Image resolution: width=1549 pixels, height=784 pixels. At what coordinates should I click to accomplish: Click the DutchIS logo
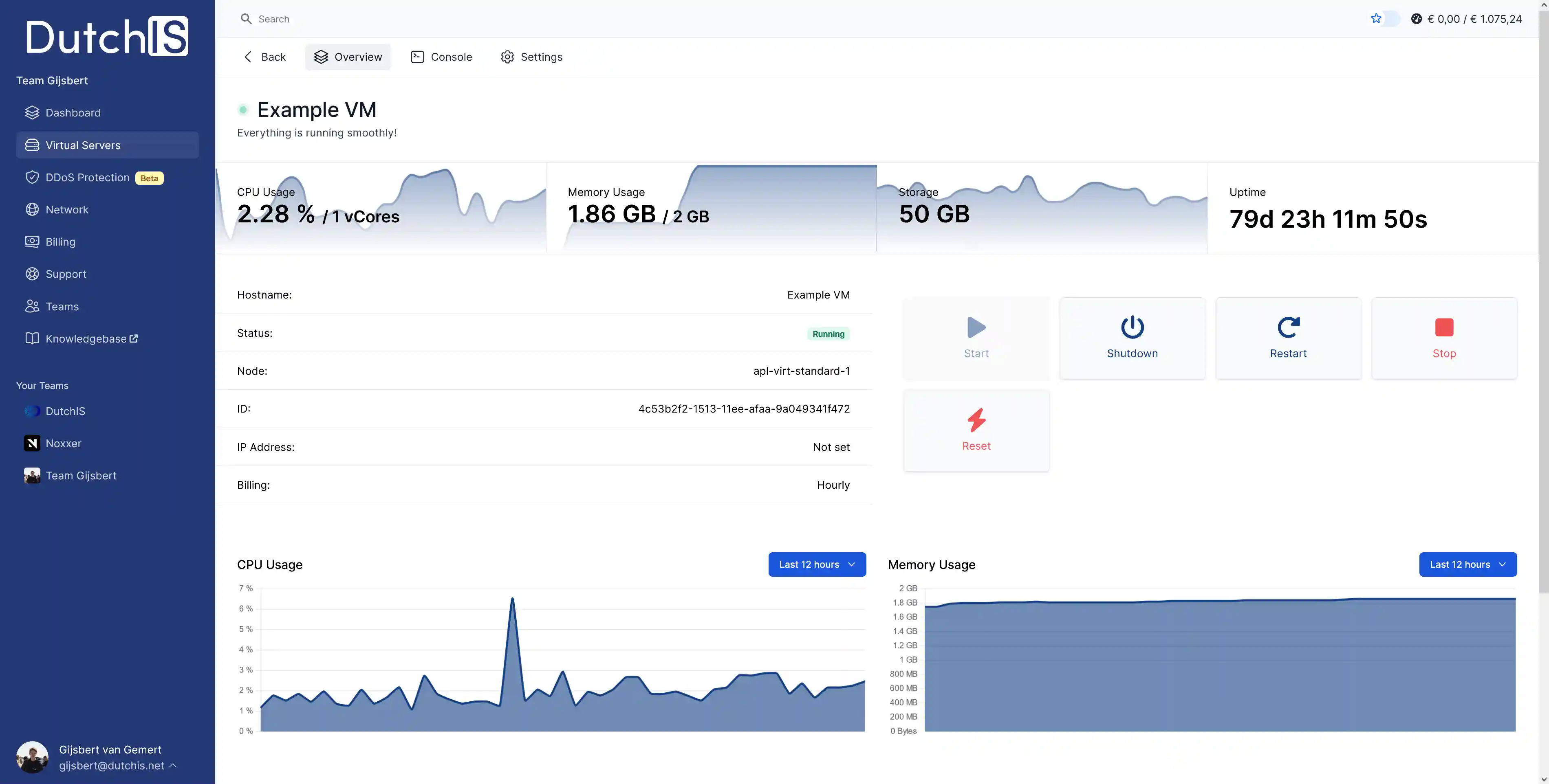coord(107,37)
